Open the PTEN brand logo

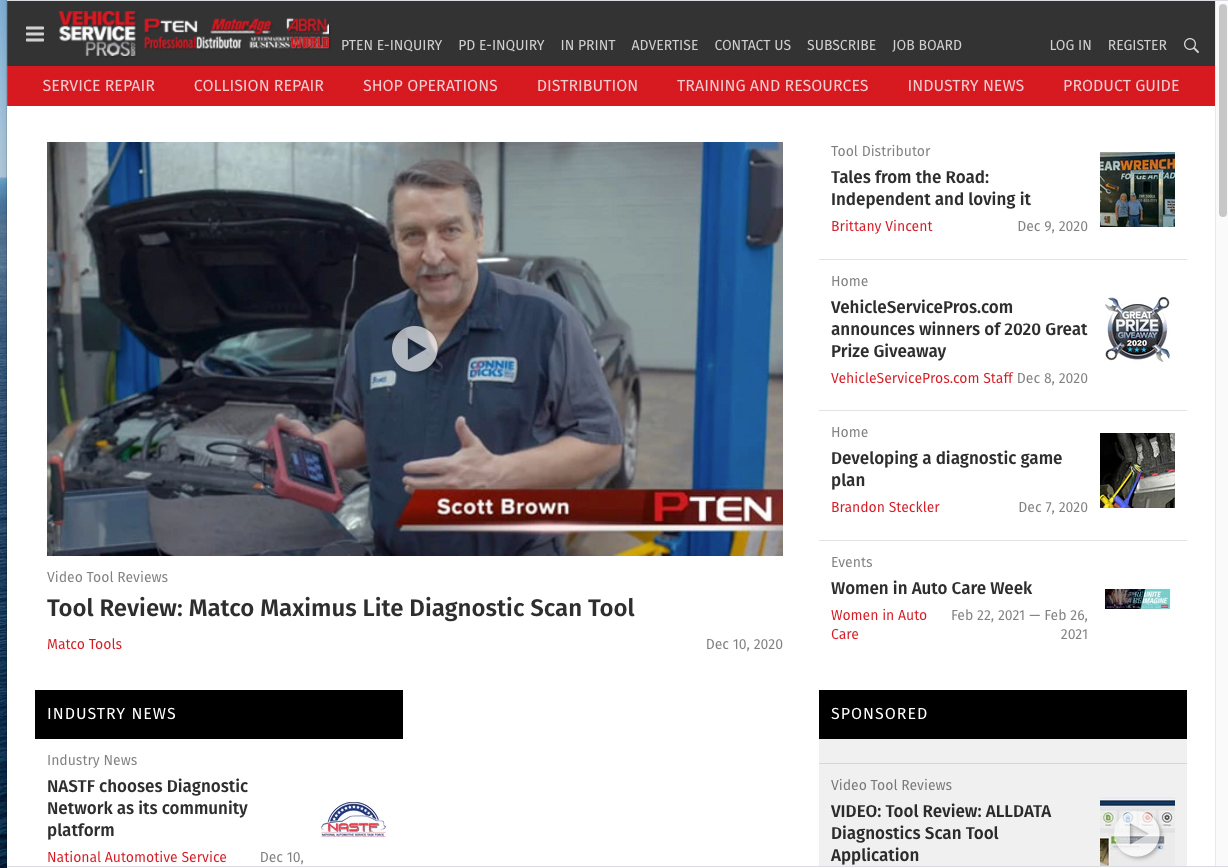(170, 26)
